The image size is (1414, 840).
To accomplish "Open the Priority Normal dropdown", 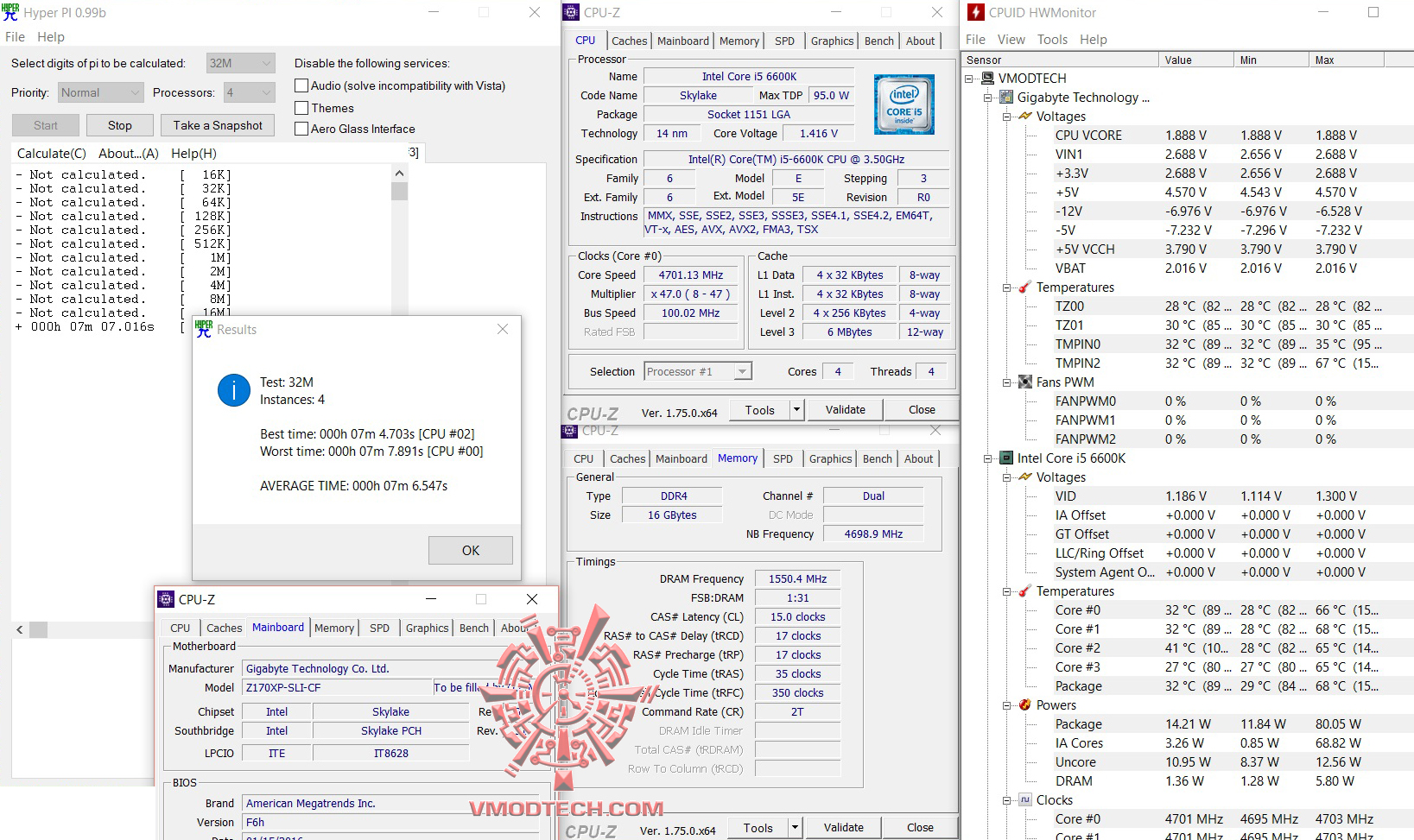I will click(x=100, y=92).
